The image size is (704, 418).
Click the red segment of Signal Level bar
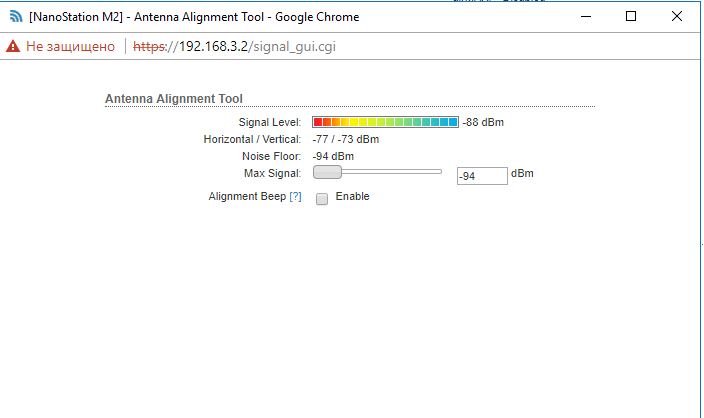[x=318, y=122]
